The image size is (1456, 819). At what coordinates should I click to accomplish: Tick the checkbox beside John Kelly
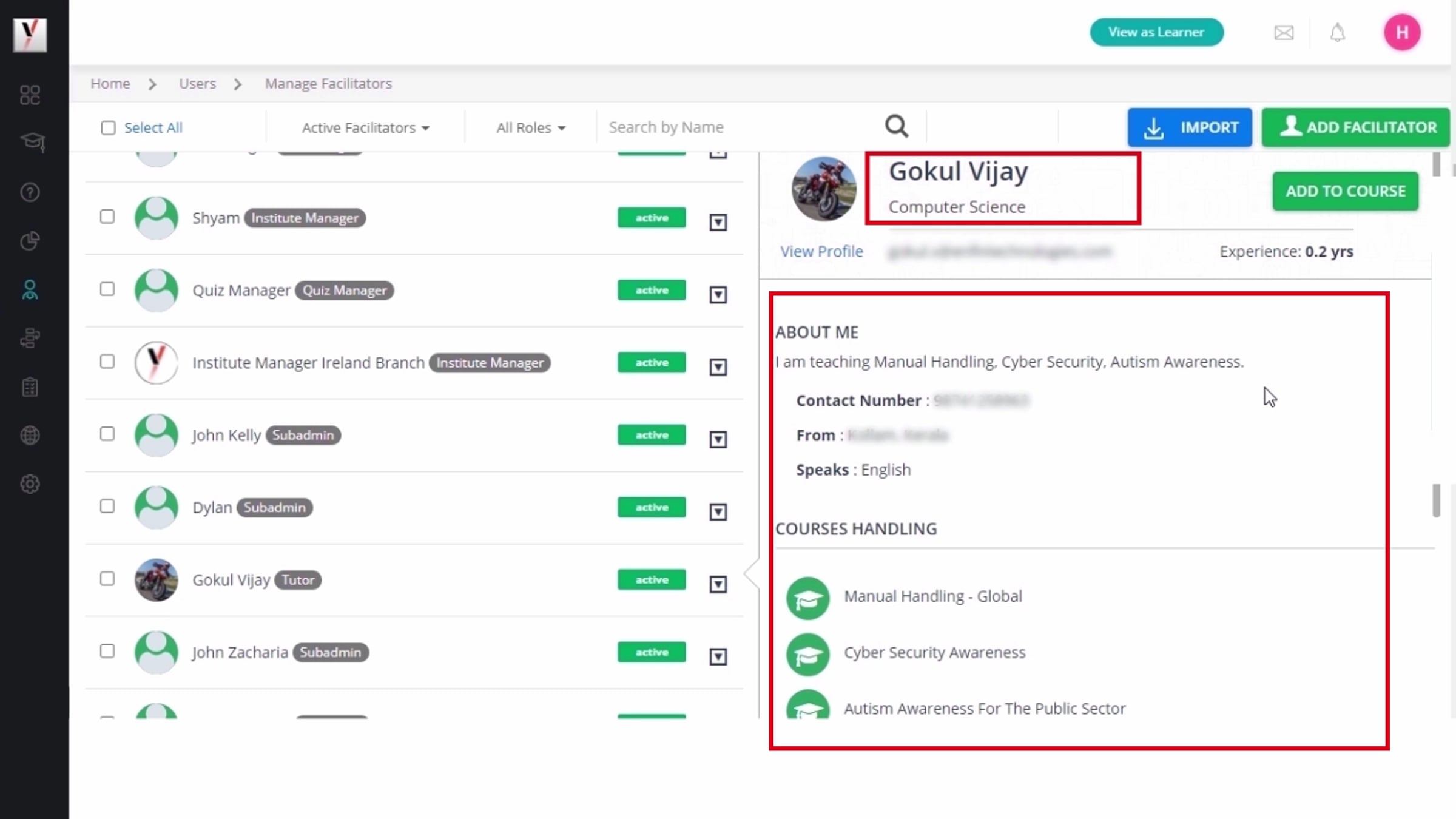[107, 434]
